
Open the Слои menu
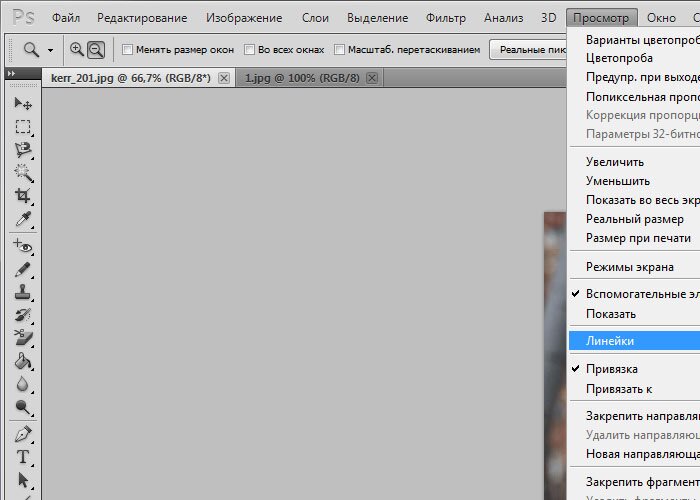[315, 18]
